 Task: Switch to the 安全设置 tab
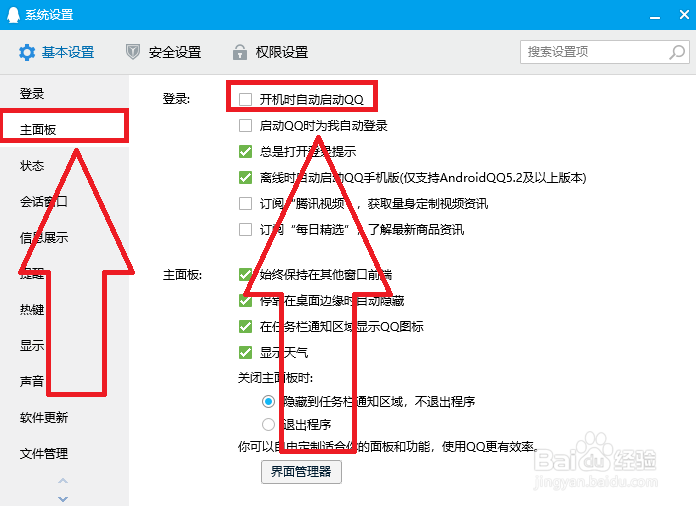pos(163,52)
